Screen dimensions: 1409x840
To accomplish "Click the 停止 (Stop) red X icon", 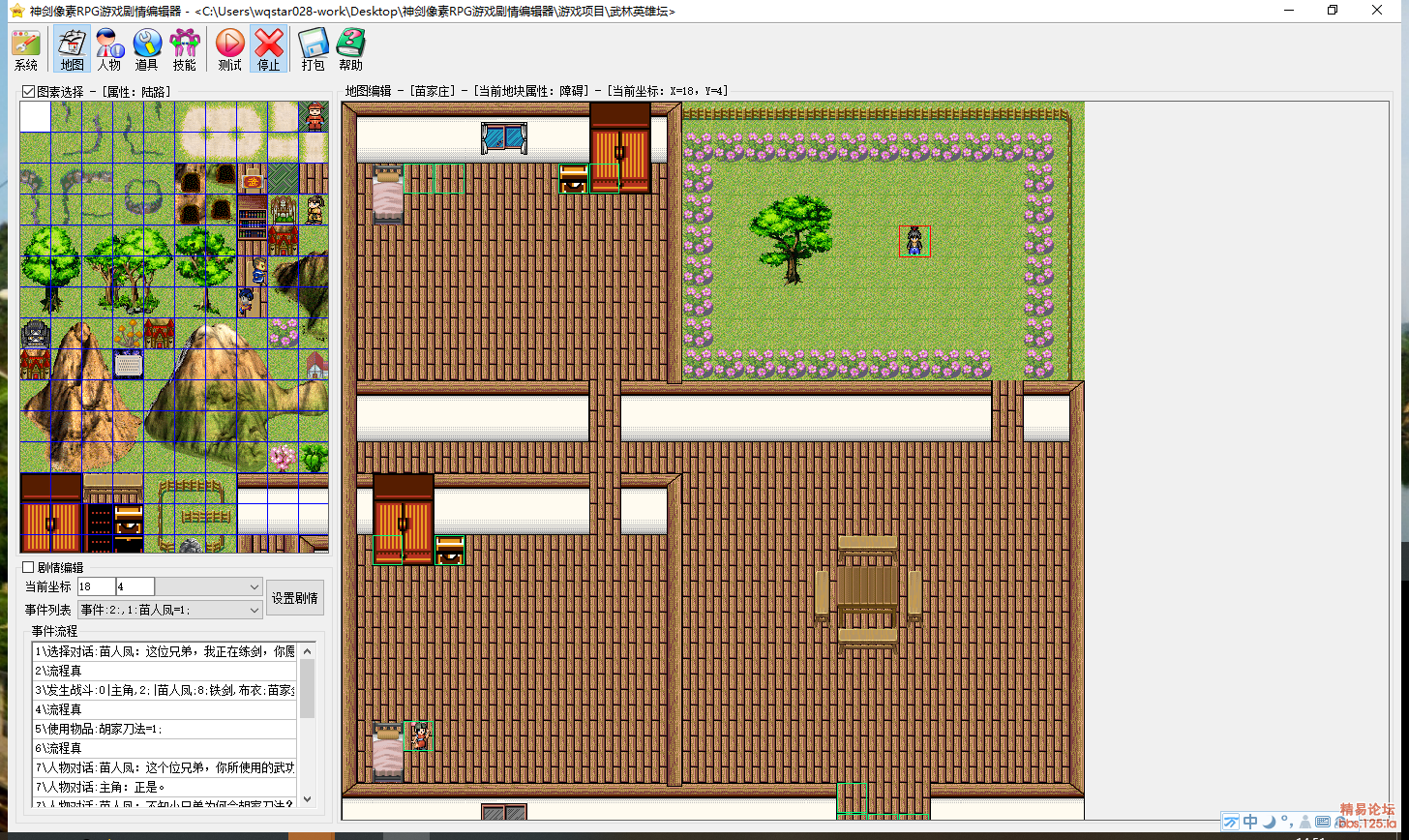I will click(268, 50).
